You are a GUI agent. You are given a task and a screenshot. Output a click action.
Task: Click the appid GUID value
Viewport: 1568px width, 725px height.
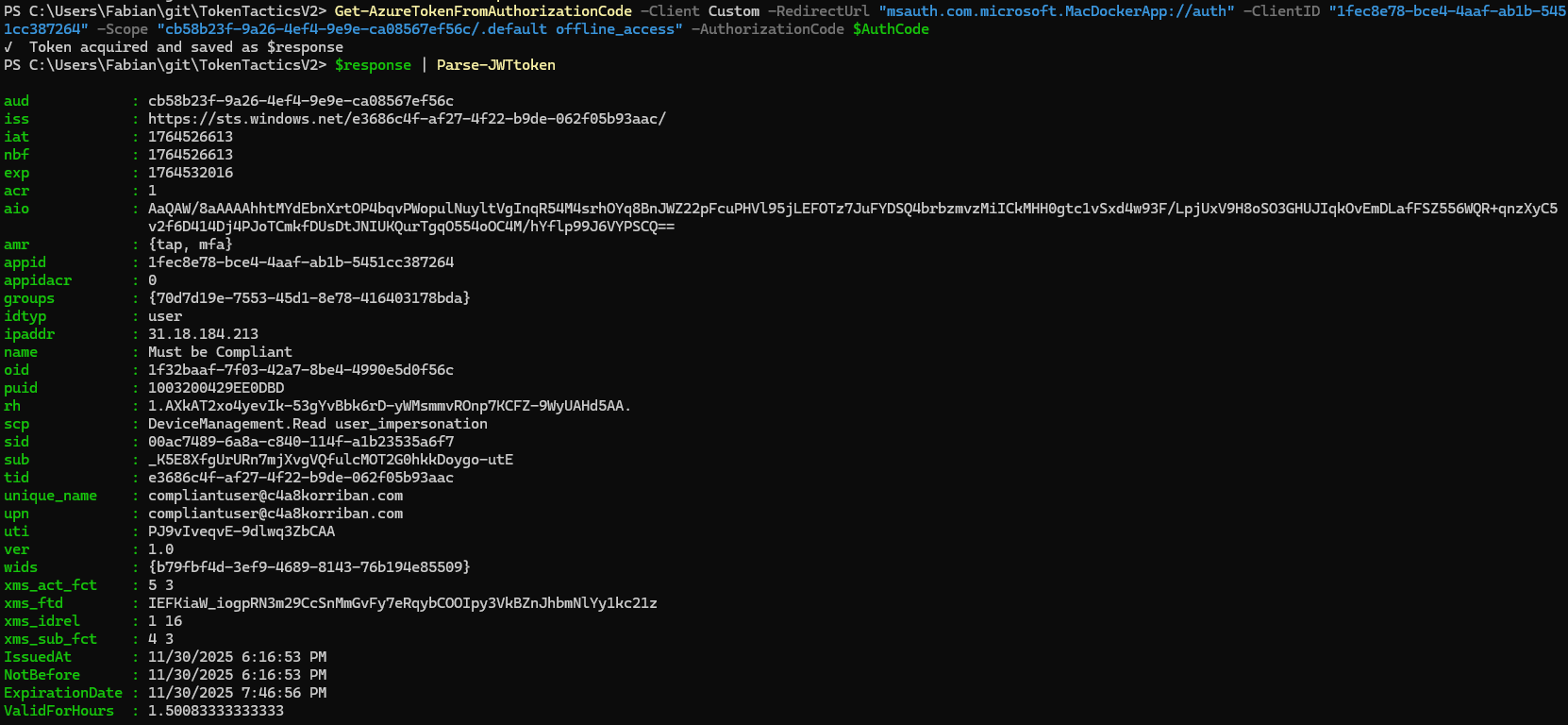click(301, 262)
